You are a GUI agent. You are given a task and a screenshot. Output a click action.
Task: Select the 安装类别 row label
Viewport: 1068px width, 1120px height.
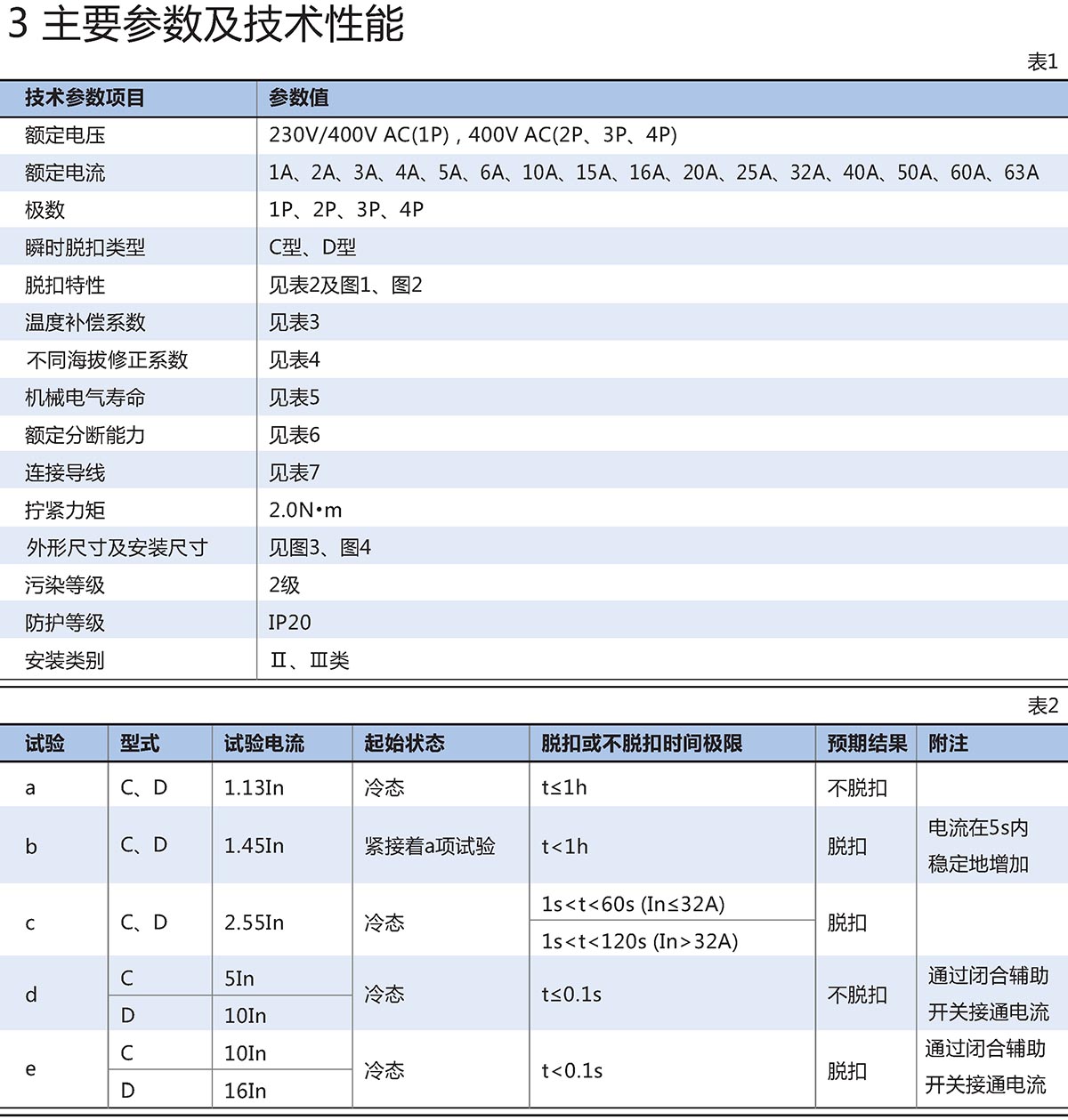point(65,660)
